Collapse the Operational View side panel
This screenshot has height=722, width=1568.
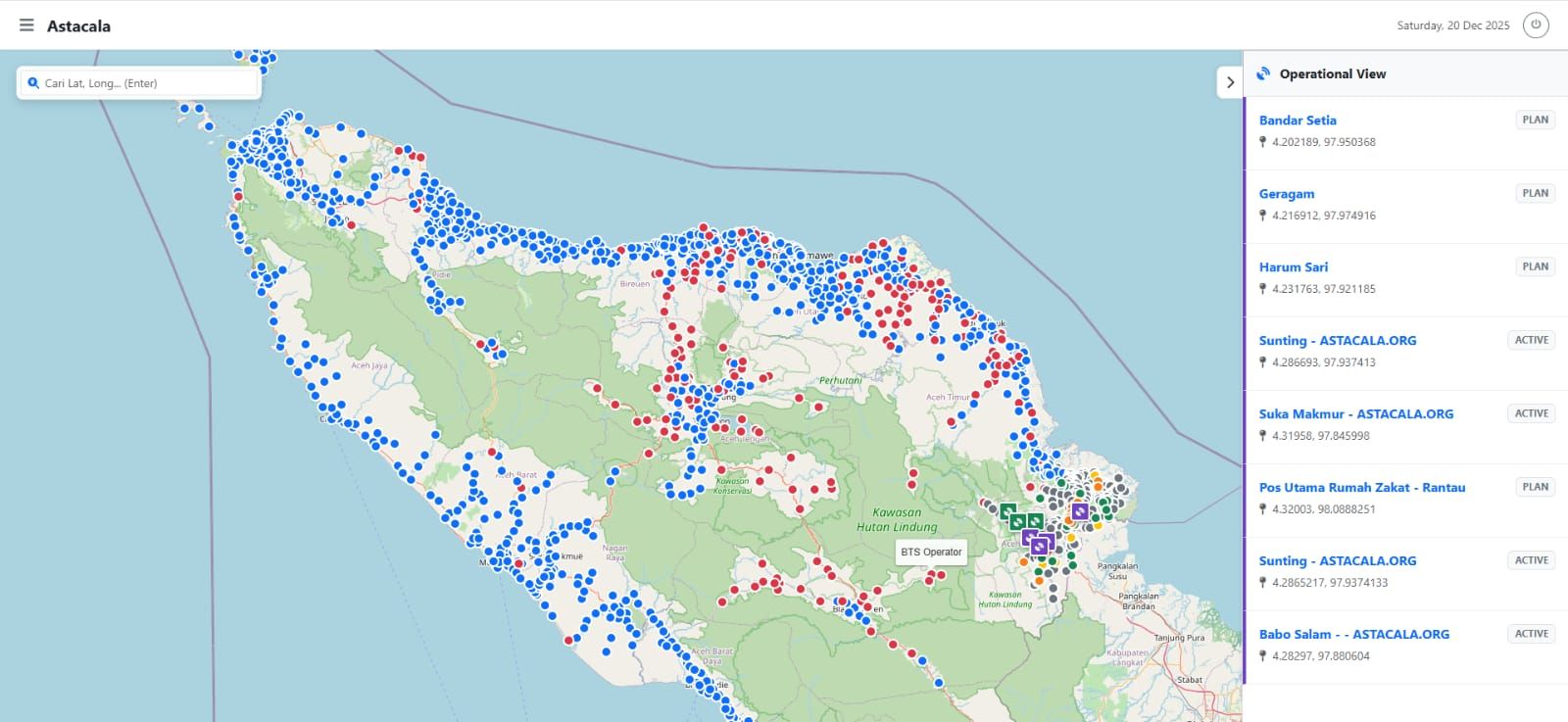(1230, 82)
